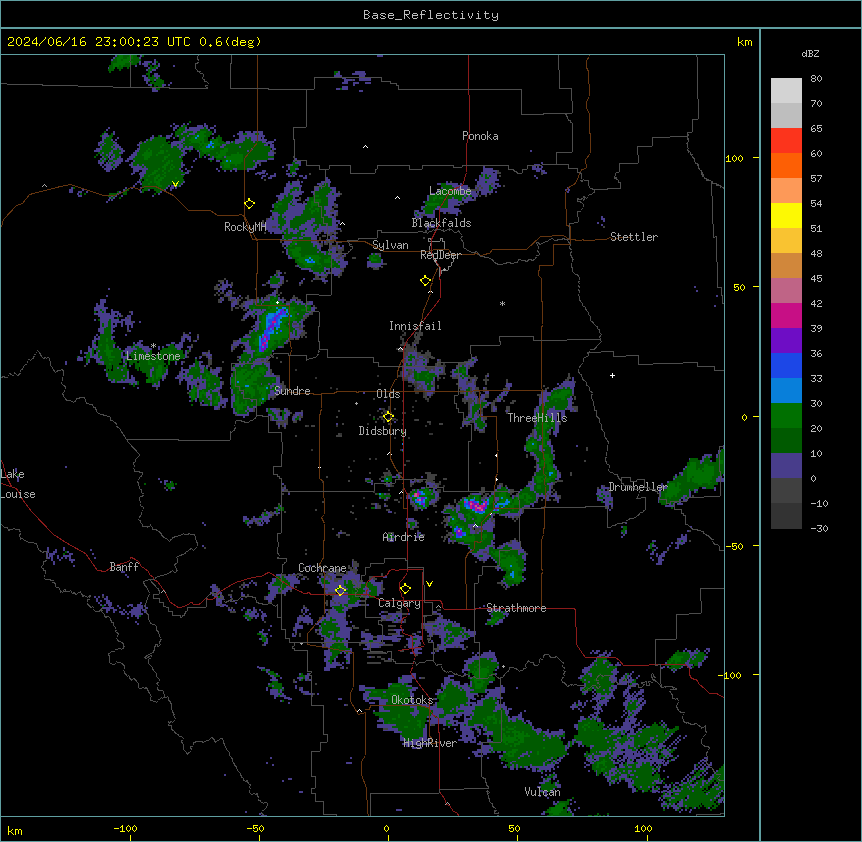Image resolution: width=862 pixels, height=842 pixels.
Task: Click the Limestone label
Action: click(153, 356)
